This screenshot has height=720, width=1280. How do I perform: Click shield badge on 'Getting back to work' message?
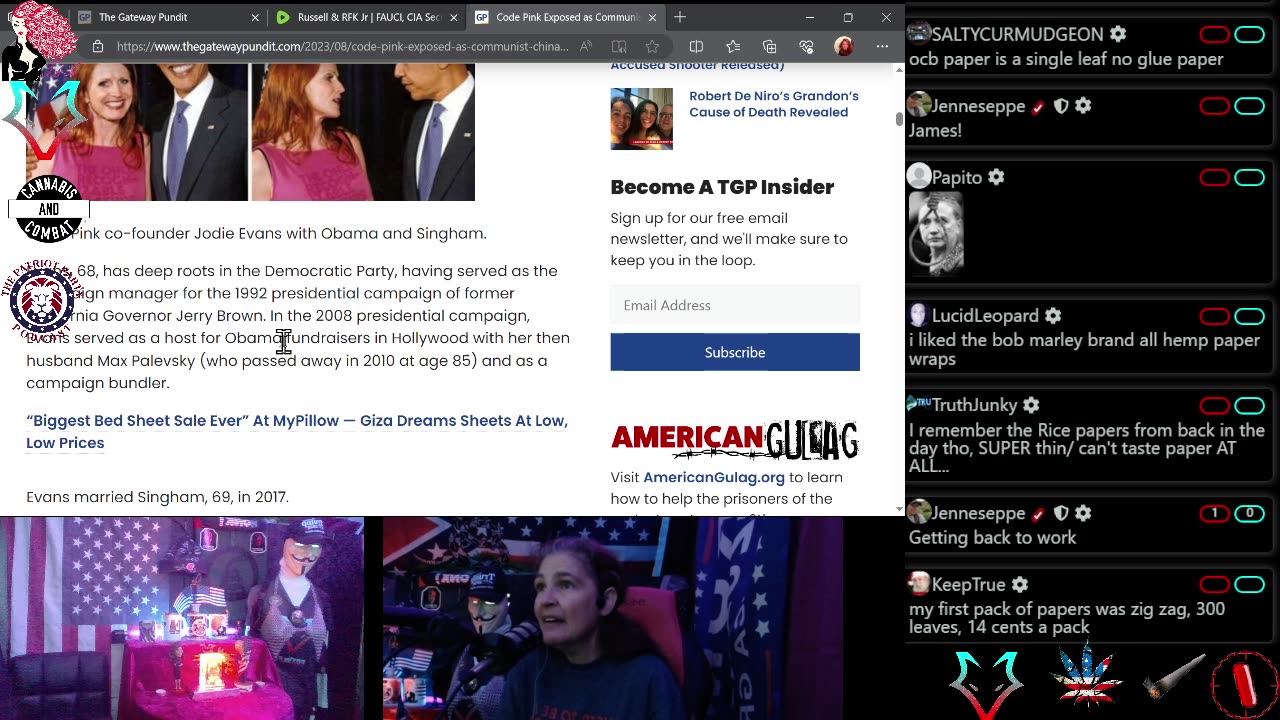tap(1061, 513)
